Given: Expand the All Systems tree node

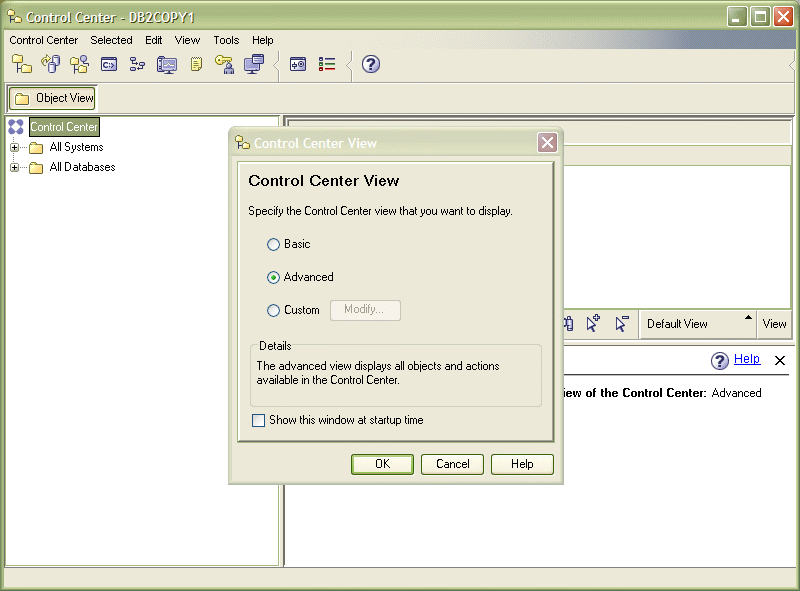Looking at the screenshot, I should 14,147.
